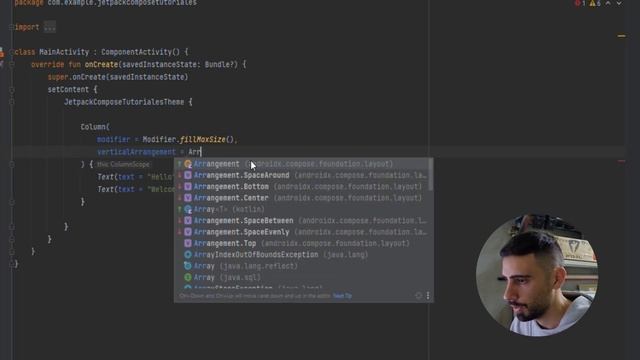Click the icon beside ArrayIndexOutOfBoundsException
Viewport: 640px width, 360px height.
188,255
